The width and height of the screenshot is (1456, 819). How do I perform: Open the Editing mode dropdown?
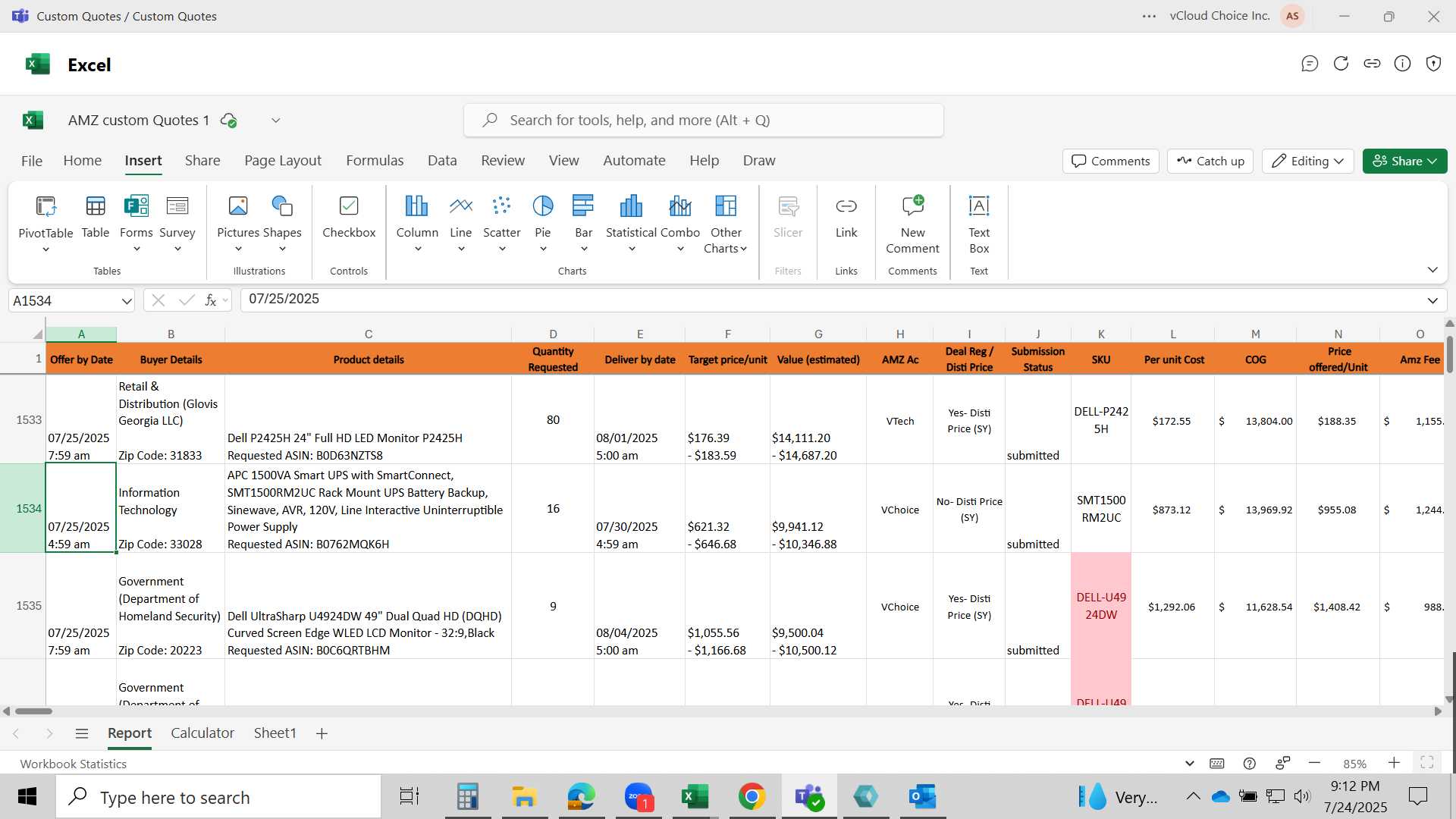tap(1307, 161)
